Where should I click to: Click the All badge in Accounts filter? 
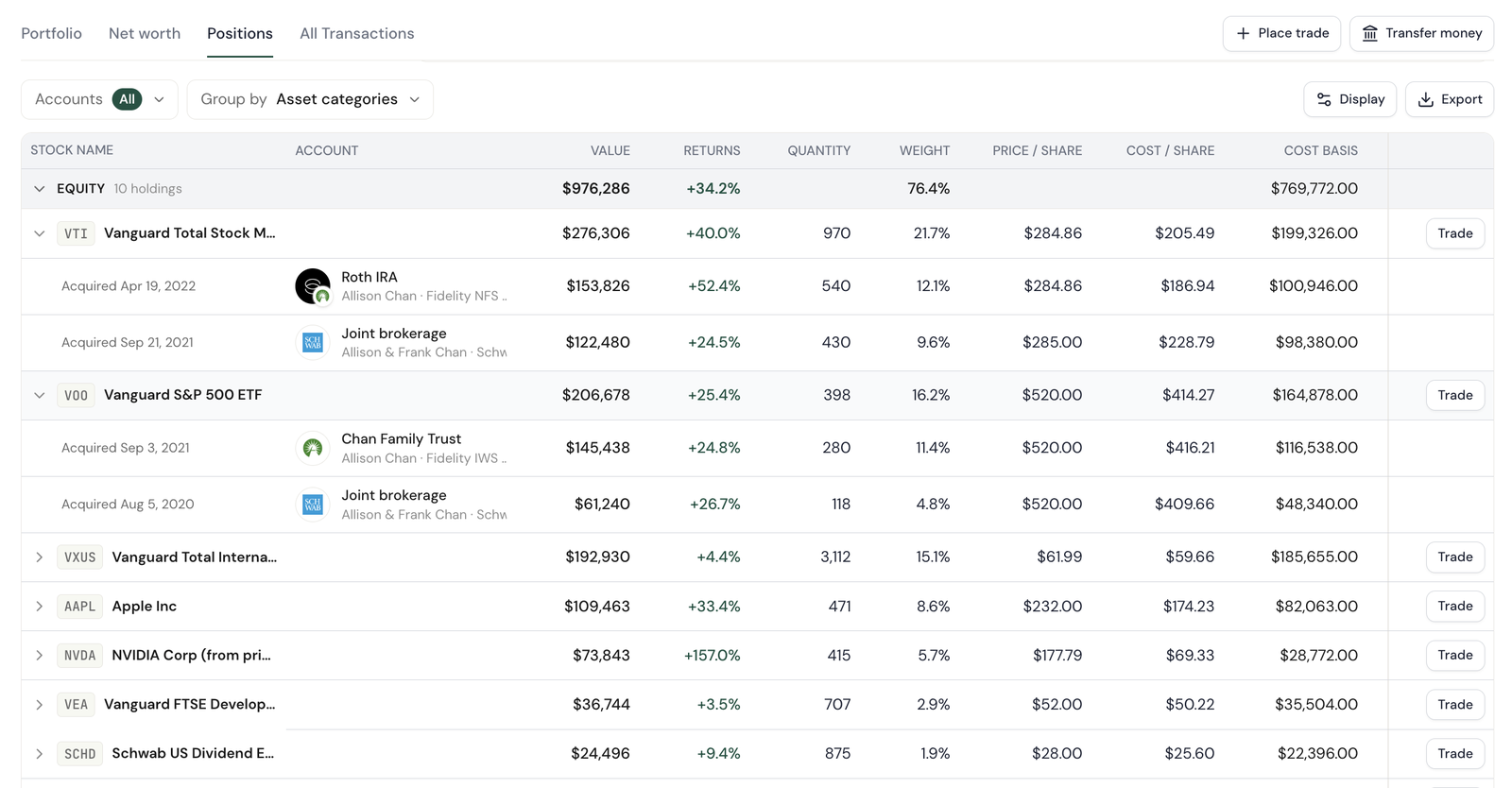pyautogui.click(x=127, y=99)
